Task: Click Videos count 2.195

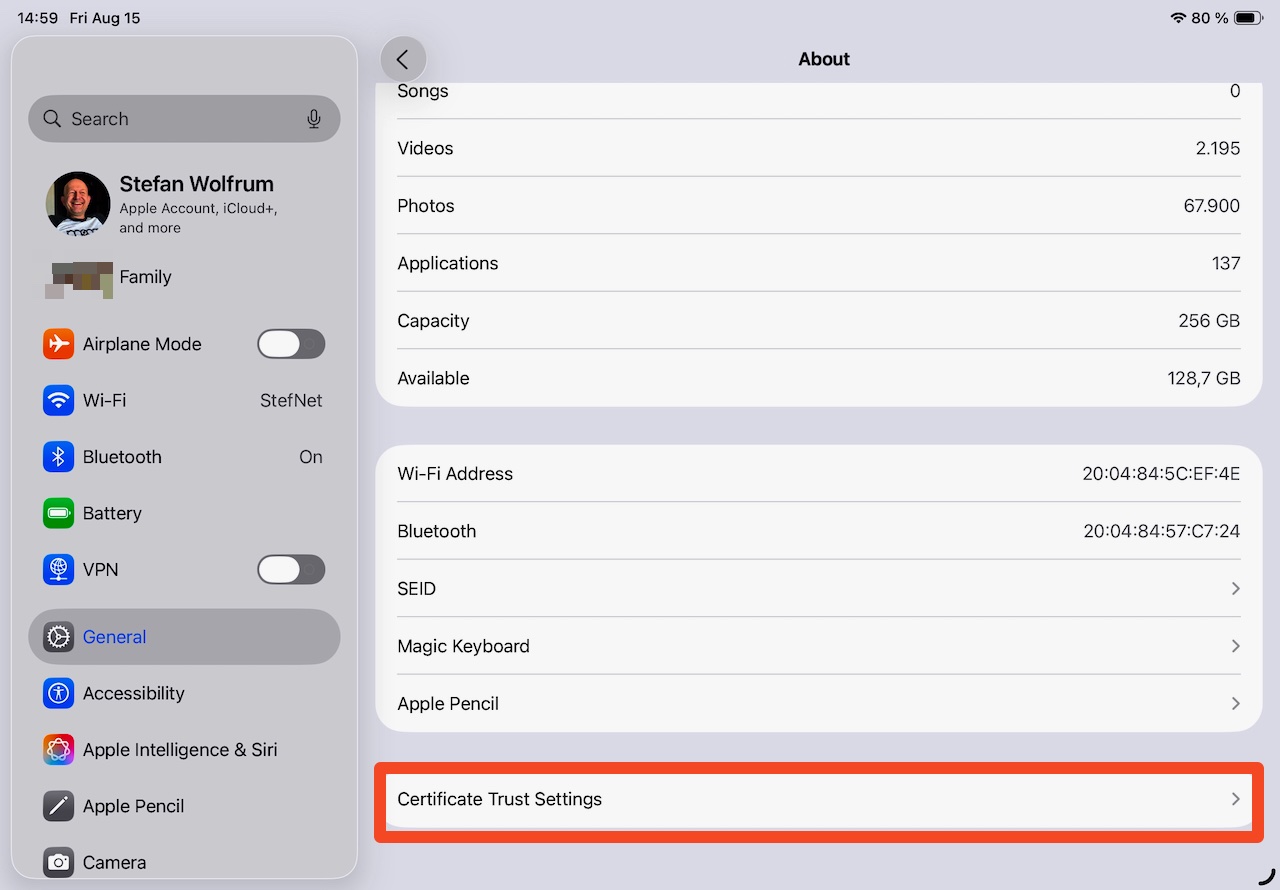Action: point(1218,148)
